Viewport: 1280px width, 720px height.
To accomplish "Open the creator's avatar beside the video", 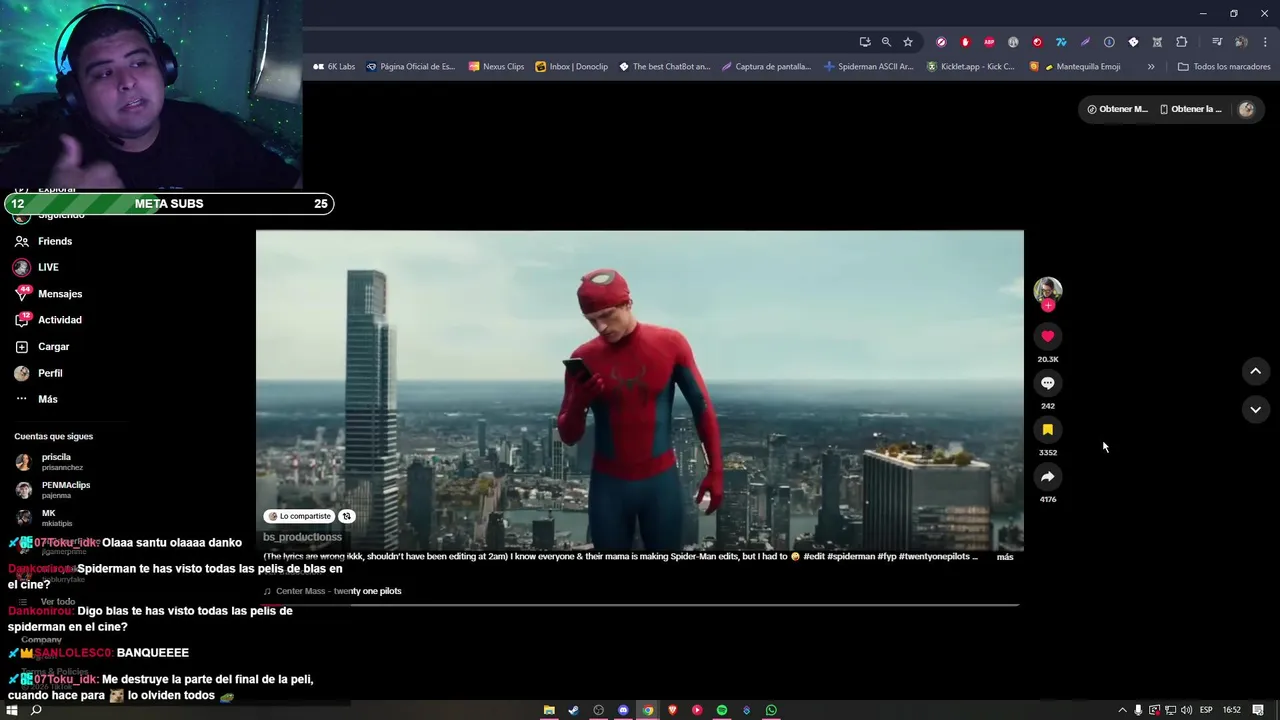I will 1047,290.
